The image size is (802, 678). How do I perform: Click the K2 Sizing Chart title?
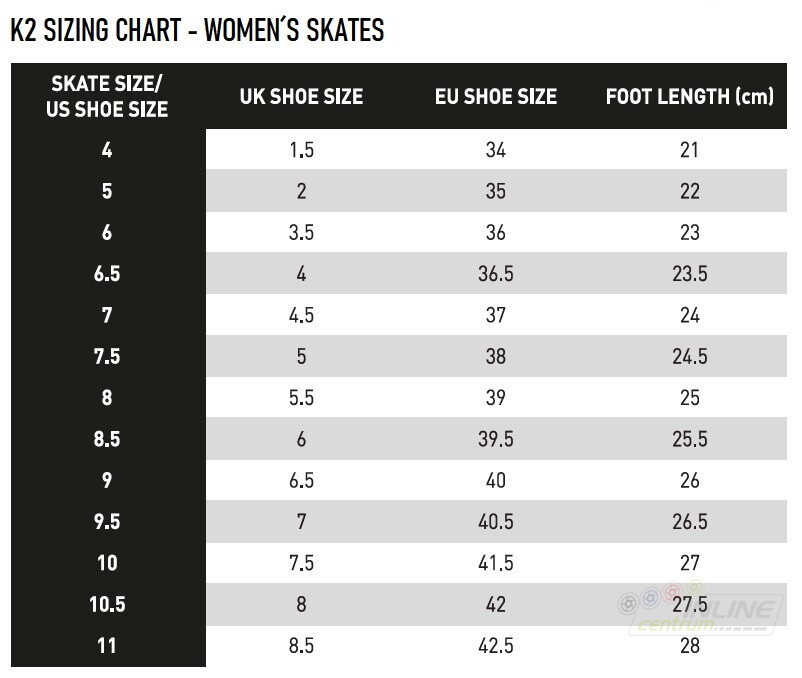pos(197,30)
